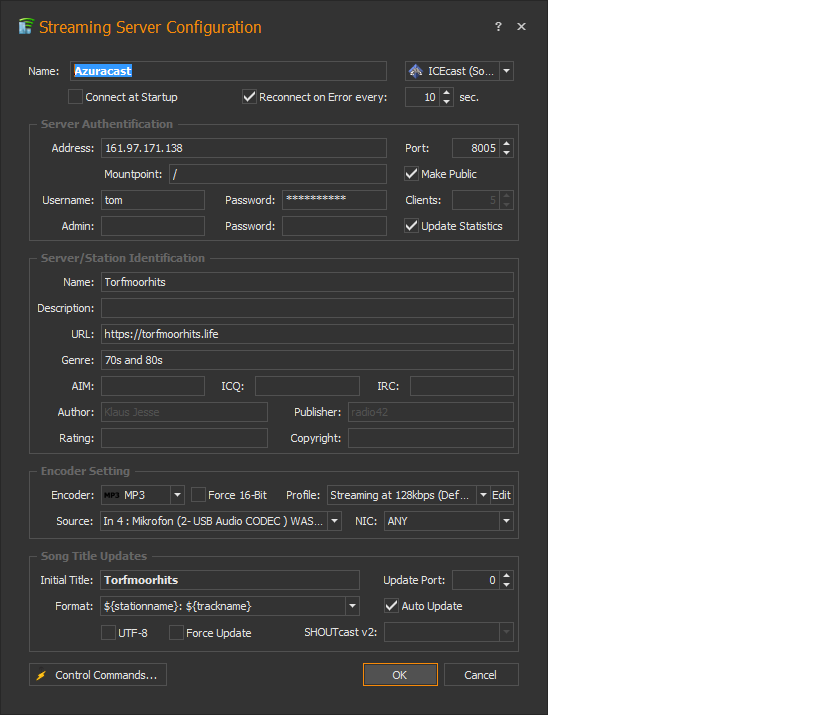Uncheck the Make Public checkbox

tap(412, 174)
